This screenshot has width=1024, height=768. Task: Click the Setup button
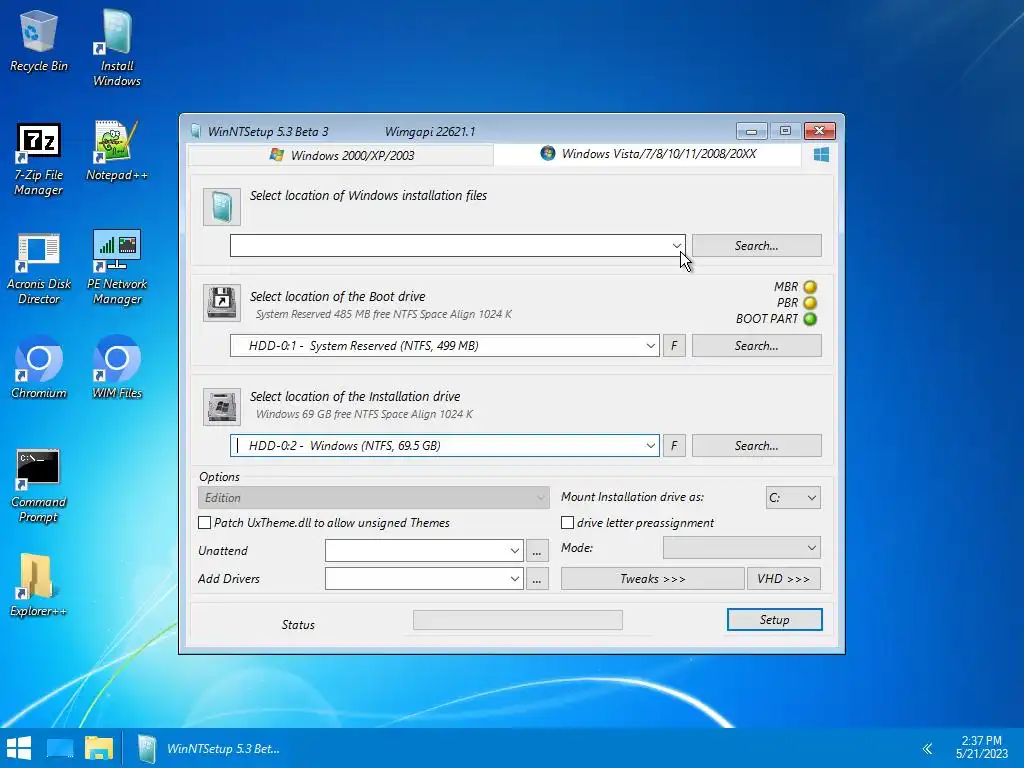(x=775, y=620)
